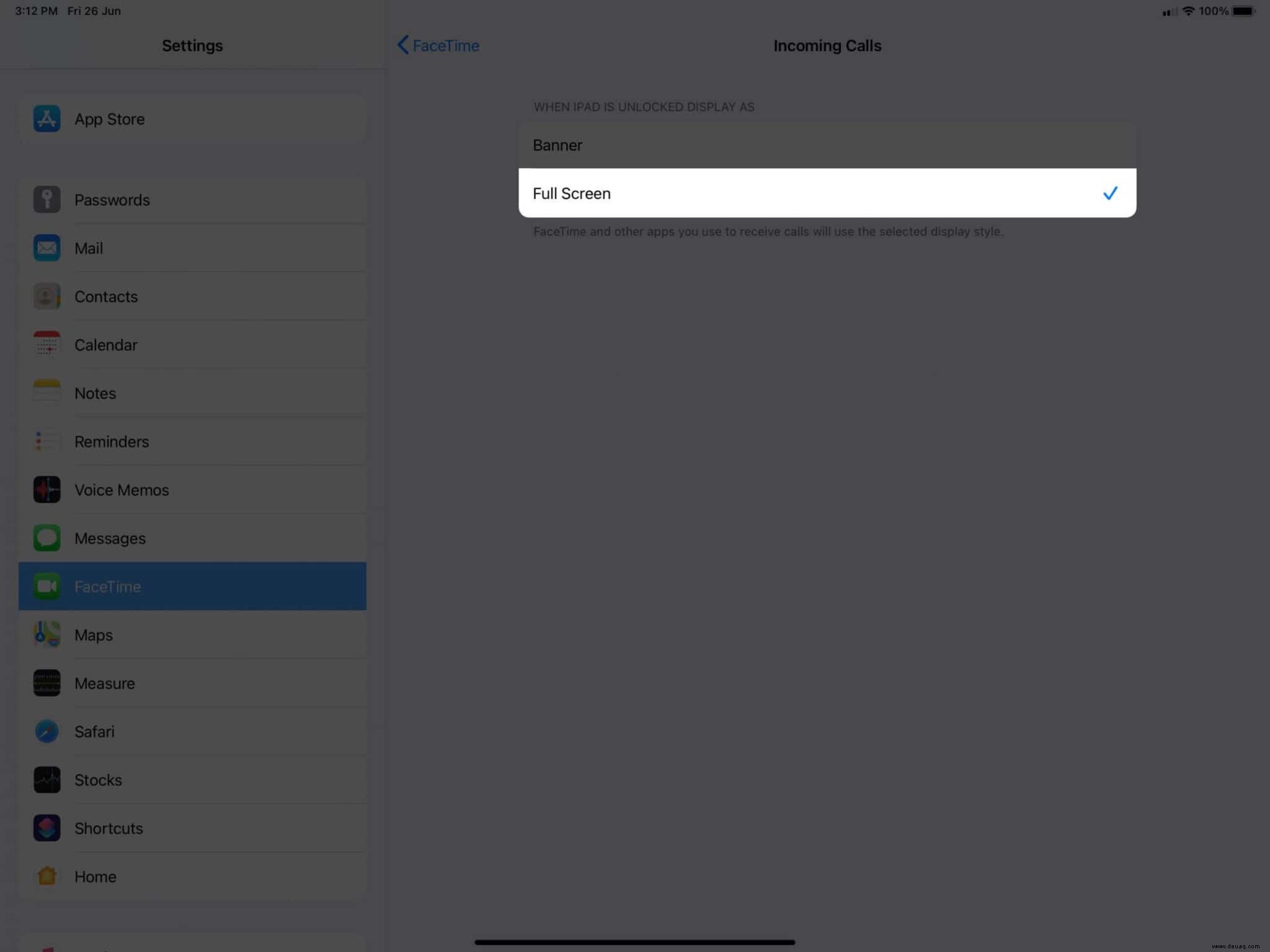Navigate back to FaceTime settings
The width and height of the screenshot is (1270, 952).
point(438,45)
